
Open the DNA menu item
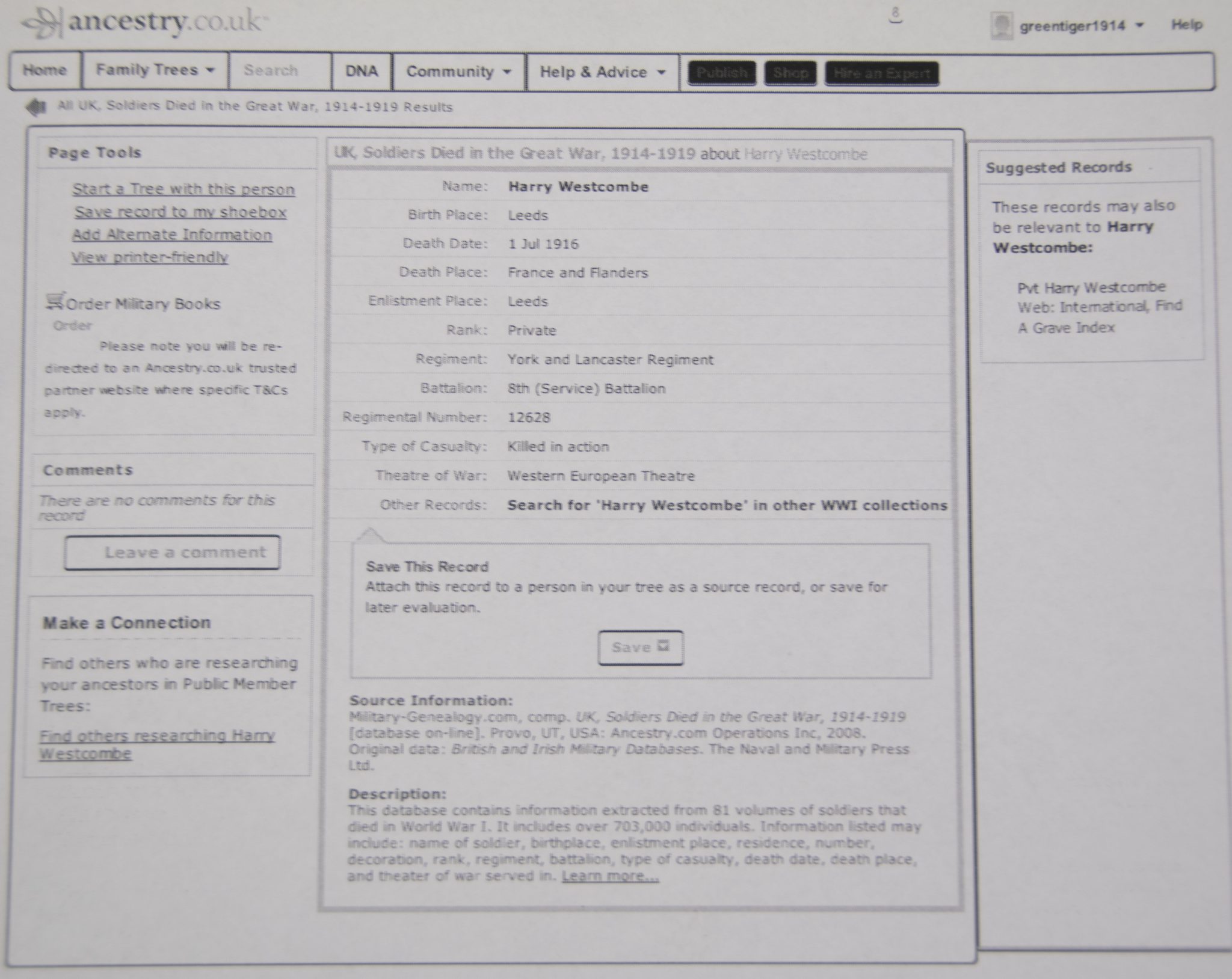pos(362,72)
